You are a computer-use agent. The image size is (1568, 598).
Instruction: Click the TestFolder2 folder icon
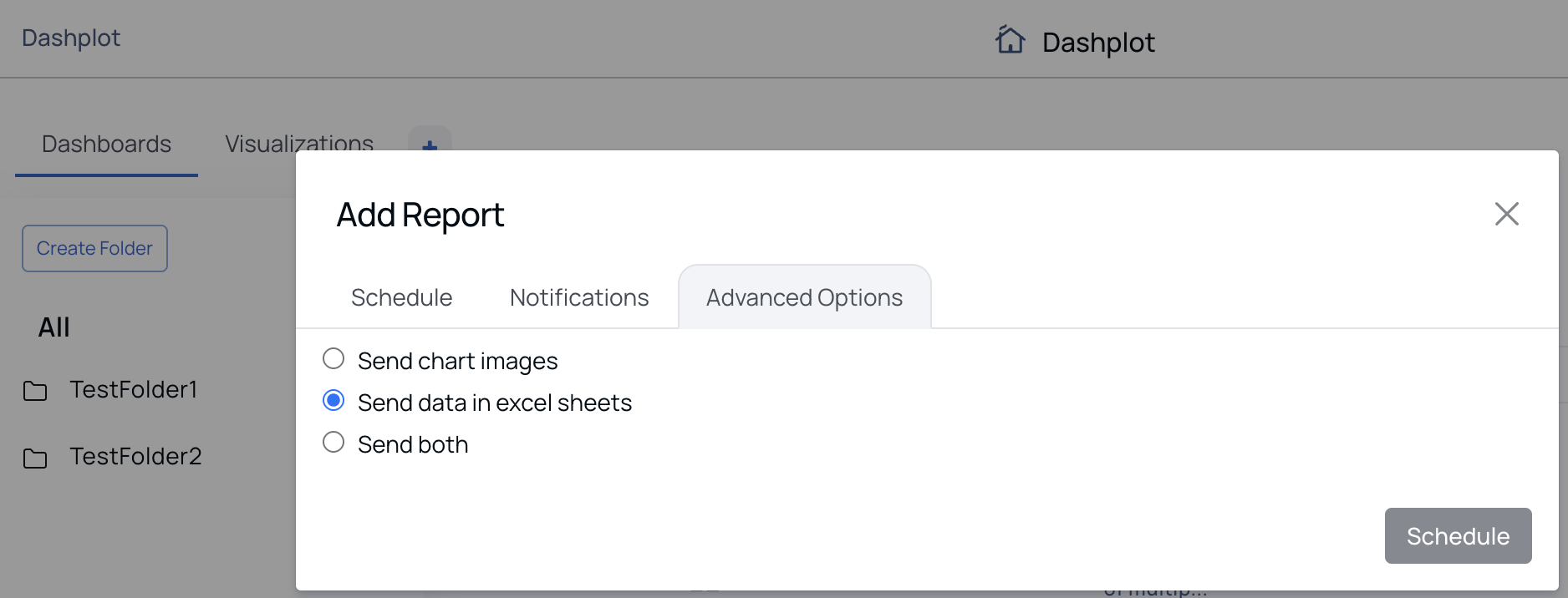pos(35,458)
